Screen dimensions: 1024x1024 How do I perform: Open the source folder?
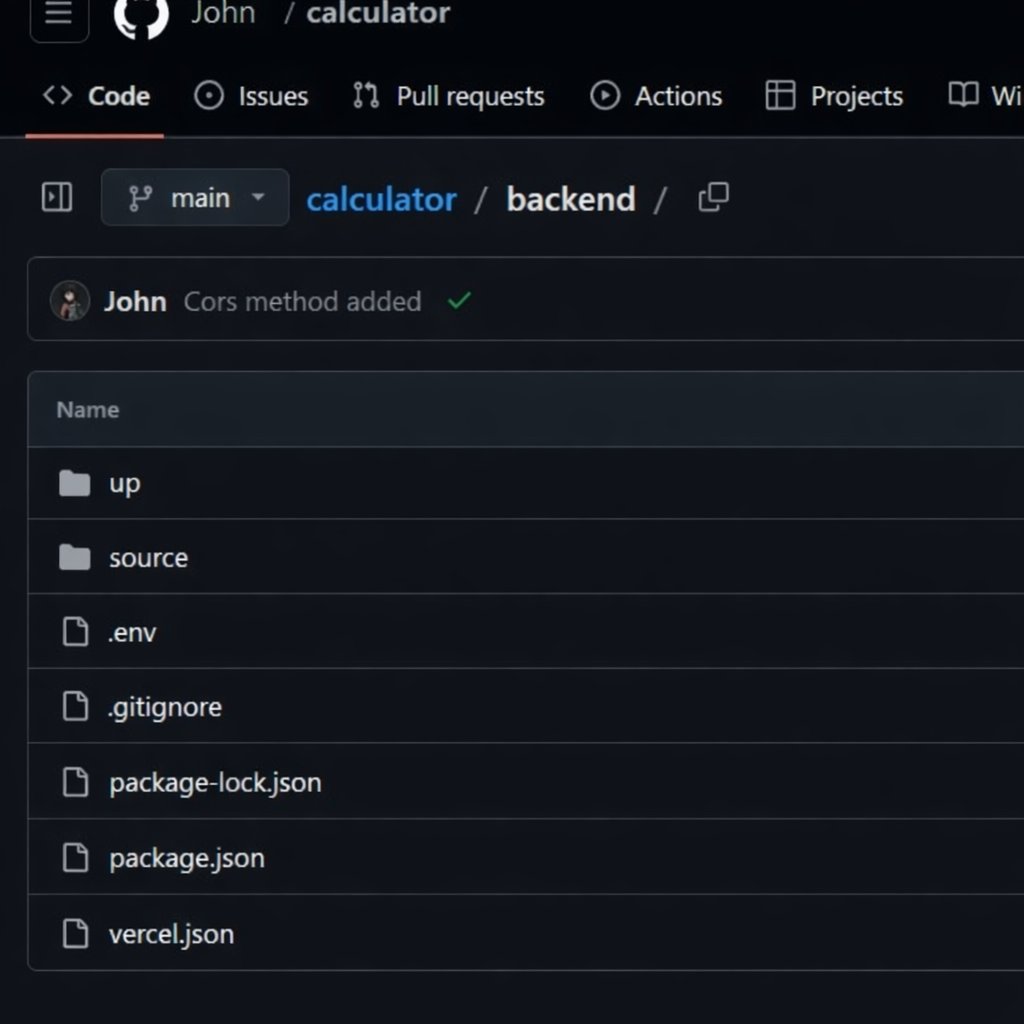tap(148, 558)
